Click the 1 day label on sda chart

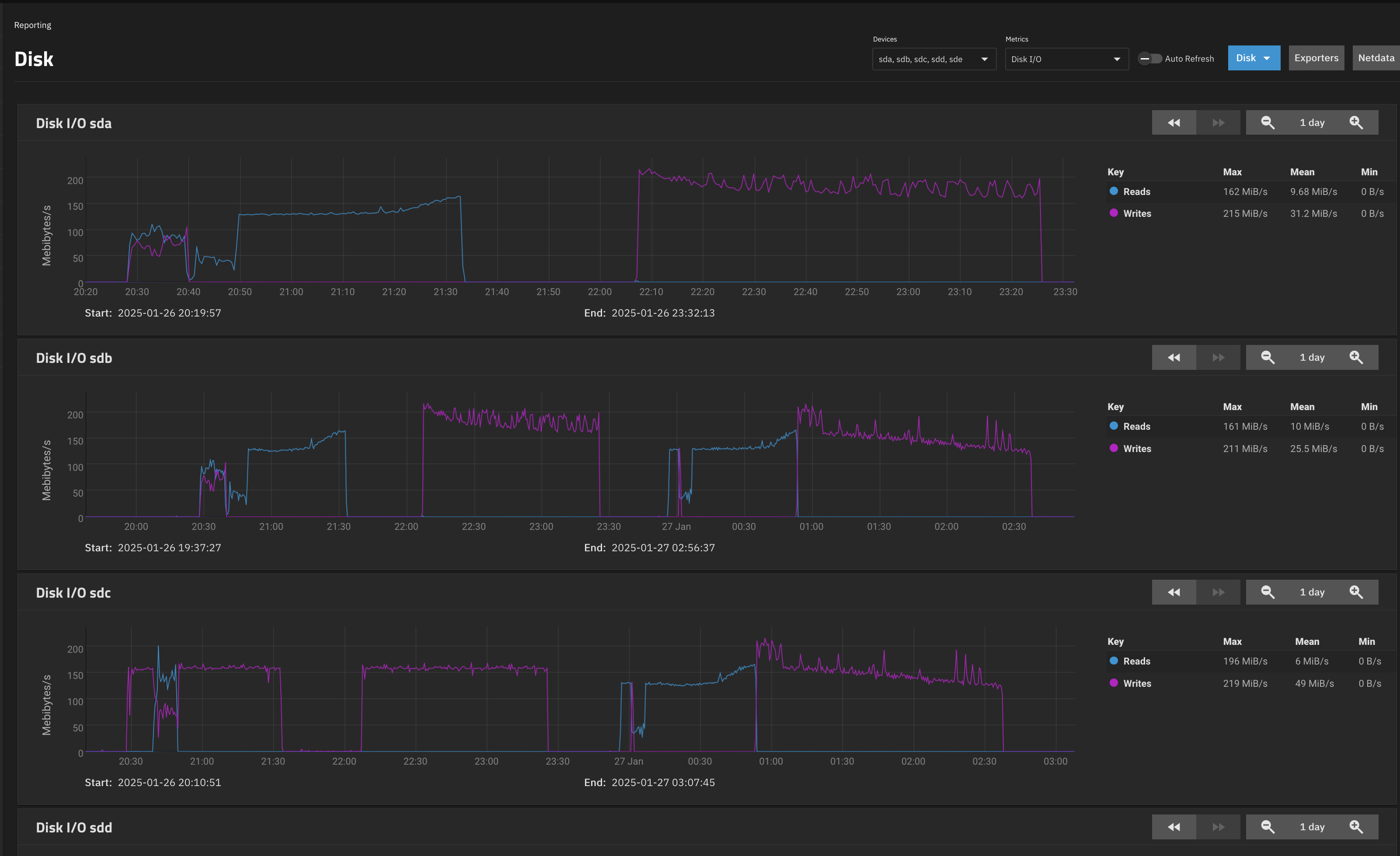[x=1312, y=123]
